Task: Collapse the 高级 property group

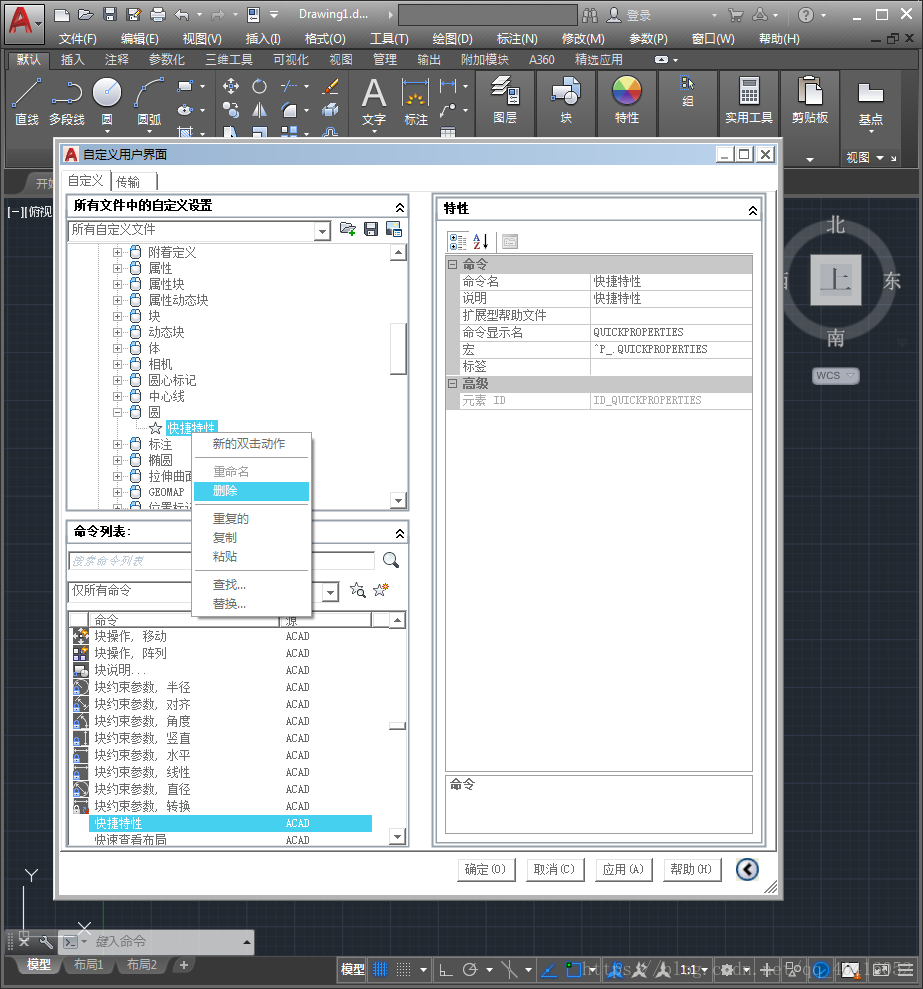Action: pyautogui.click(x=452, y=383)
